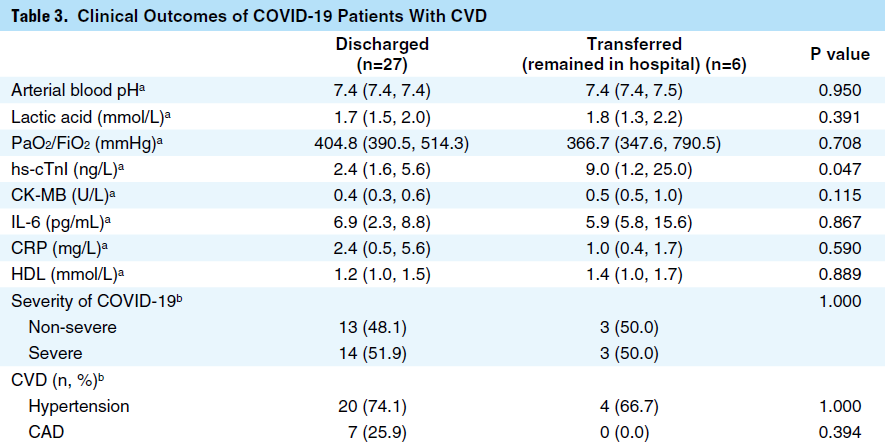Click the Transferred (remained in hospital) header
885x444 pixels.
pos(635,54)
